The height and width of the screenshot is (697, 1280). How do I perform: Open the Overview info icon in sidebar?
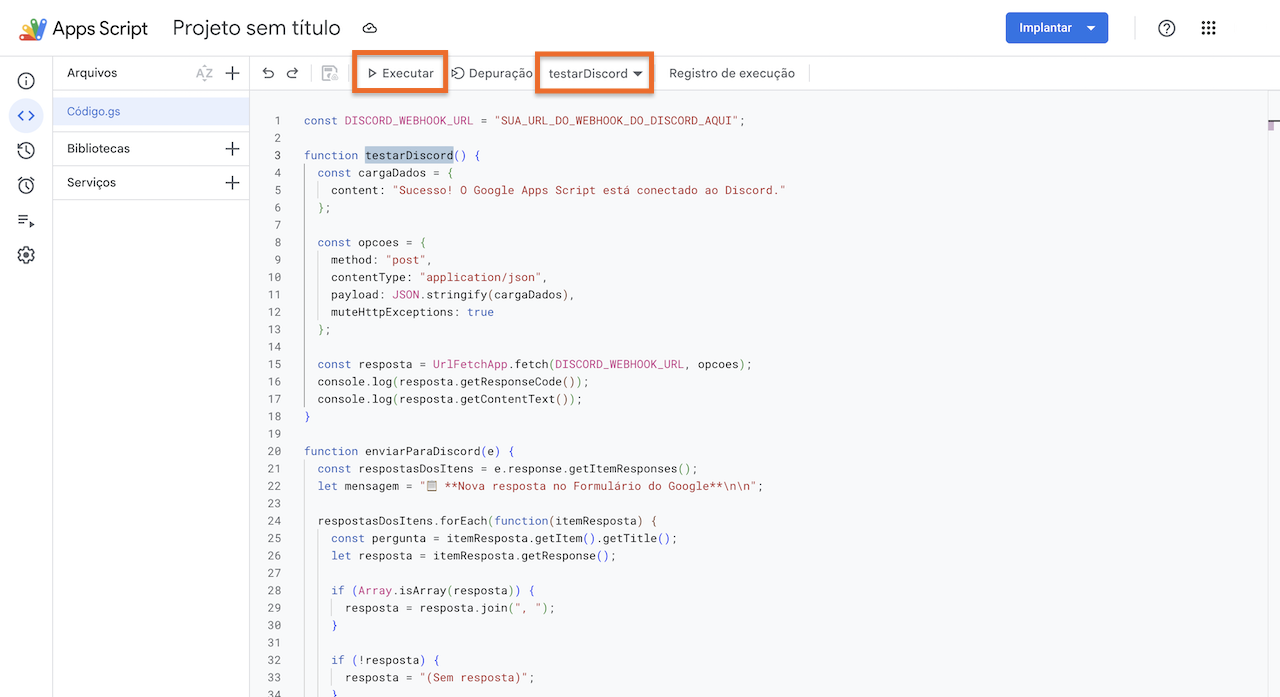26,81
